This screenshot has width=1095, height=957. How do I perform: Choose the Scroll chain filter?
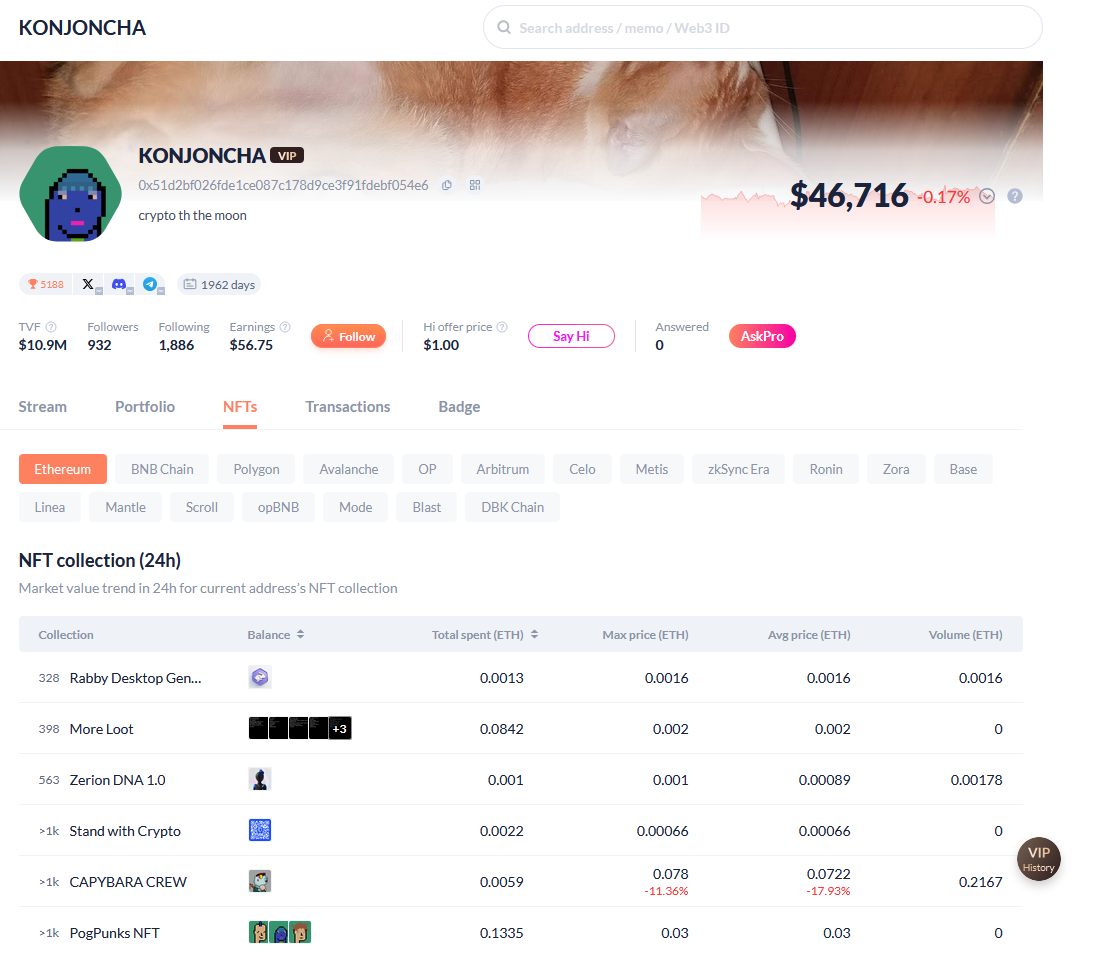tap(202, 507)
